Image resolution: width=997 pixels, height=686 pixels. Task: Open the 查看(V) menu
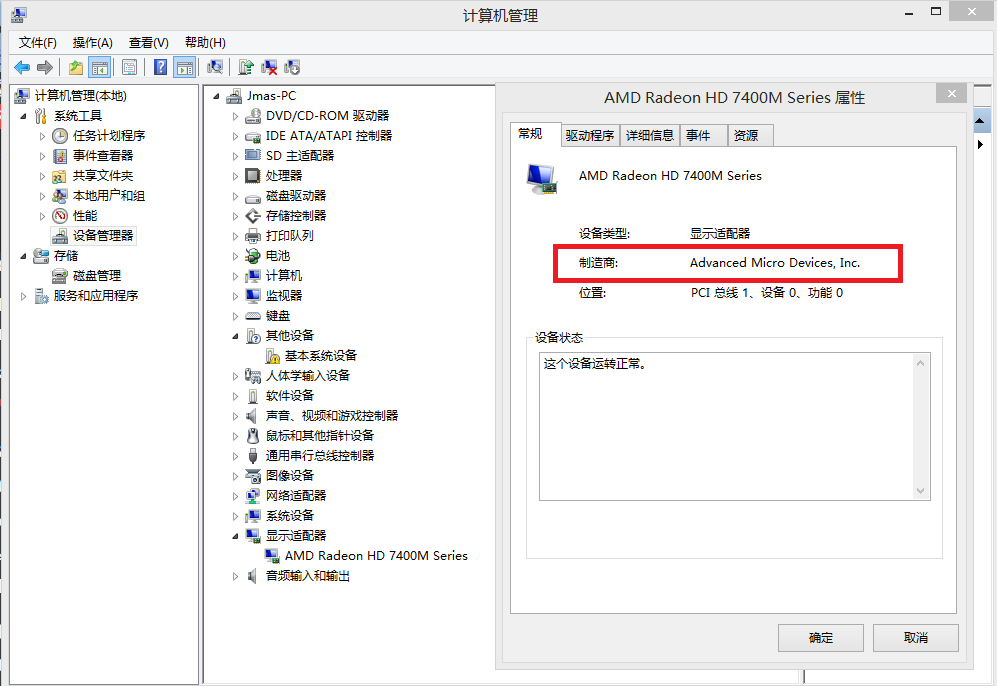pyautogui.click(x=148, y=43)
